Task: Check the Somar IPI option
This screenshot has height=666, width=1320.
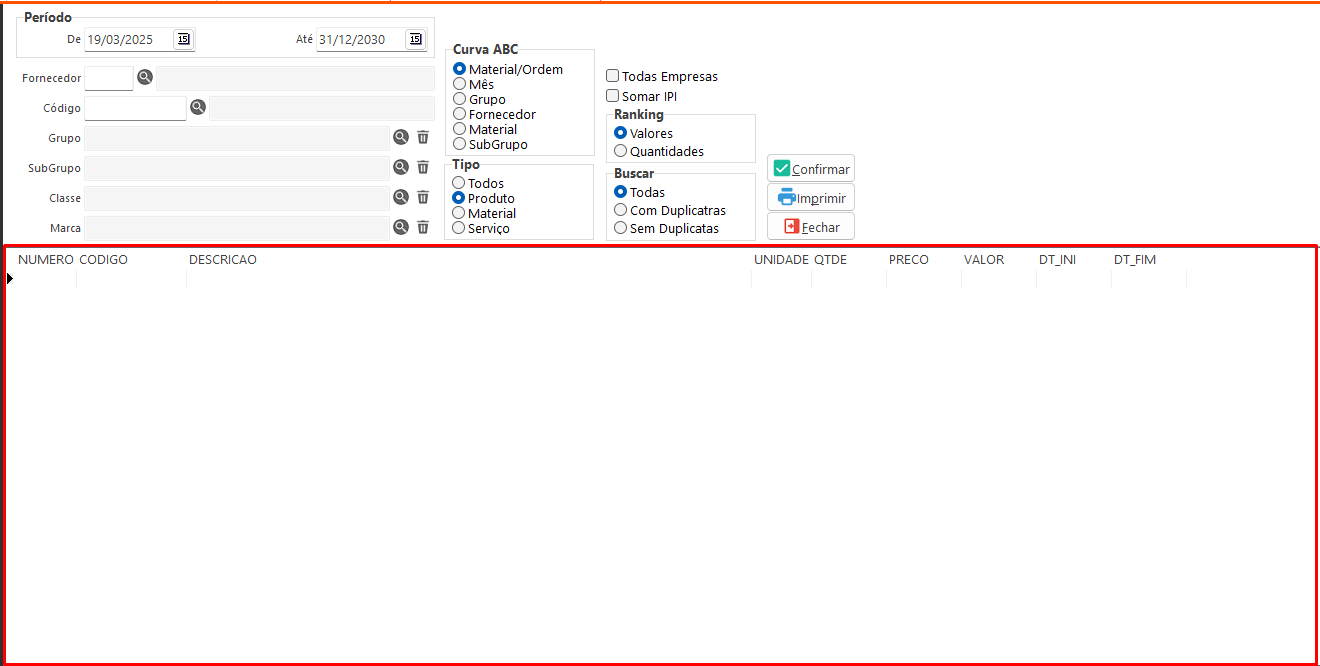Action: coord(613,96)
